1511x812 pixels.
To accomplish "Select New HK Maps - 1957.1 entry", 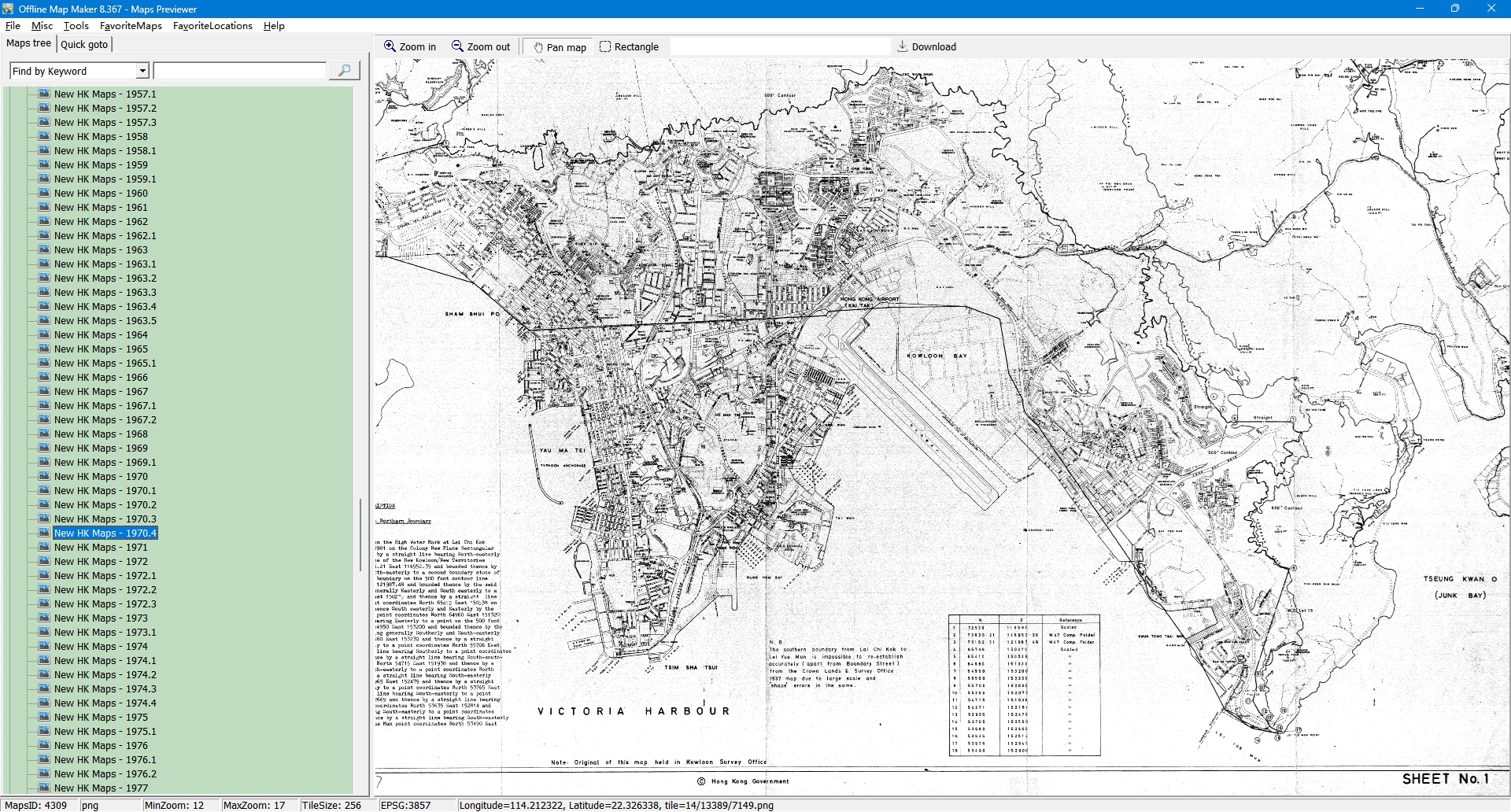I will tap(105, 94).
